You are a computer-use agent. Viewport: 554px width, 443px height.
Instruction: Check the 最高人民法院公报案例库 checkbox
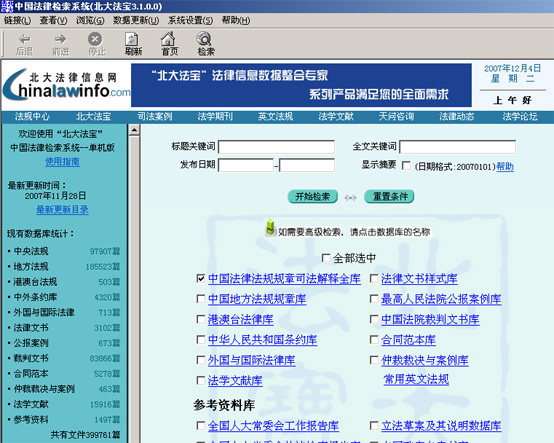pyautogui.click(x=374, y=299)
